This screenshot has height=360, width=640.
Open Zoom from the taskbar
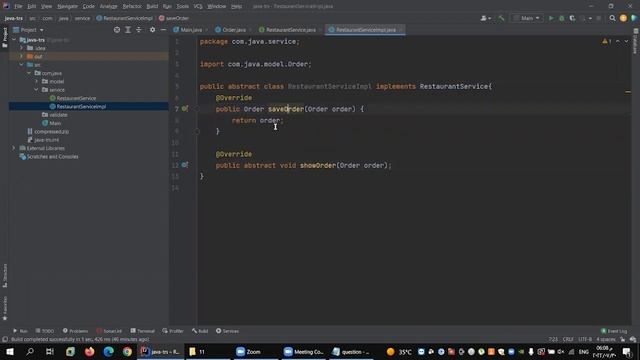(249, 351)
